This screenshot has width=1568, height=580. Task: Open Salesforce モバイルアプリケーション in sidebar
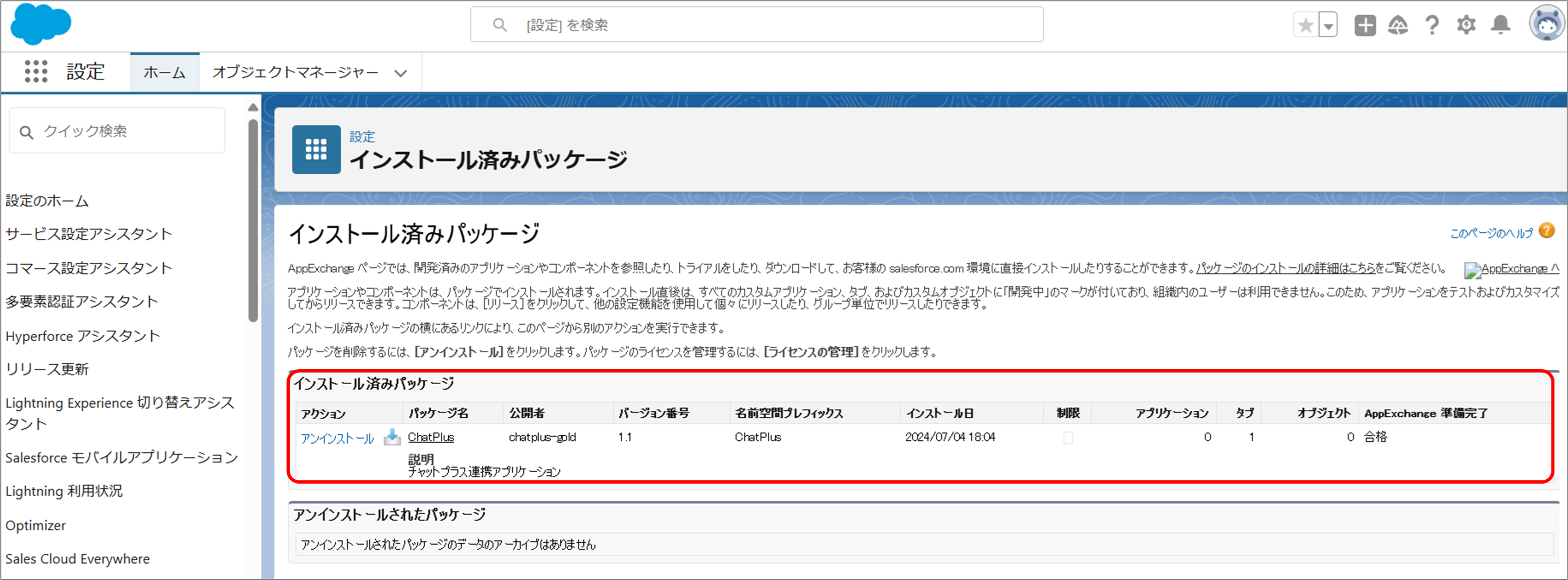point(122,458)
